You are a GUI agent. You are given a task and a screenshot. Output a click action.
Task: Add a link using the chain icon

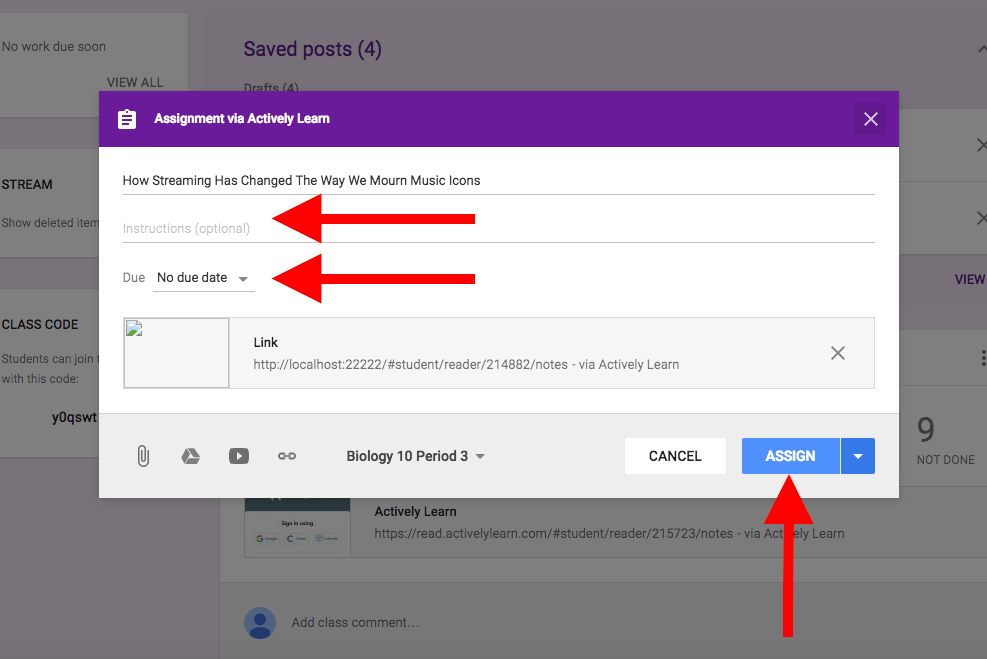tap(287, 456)
